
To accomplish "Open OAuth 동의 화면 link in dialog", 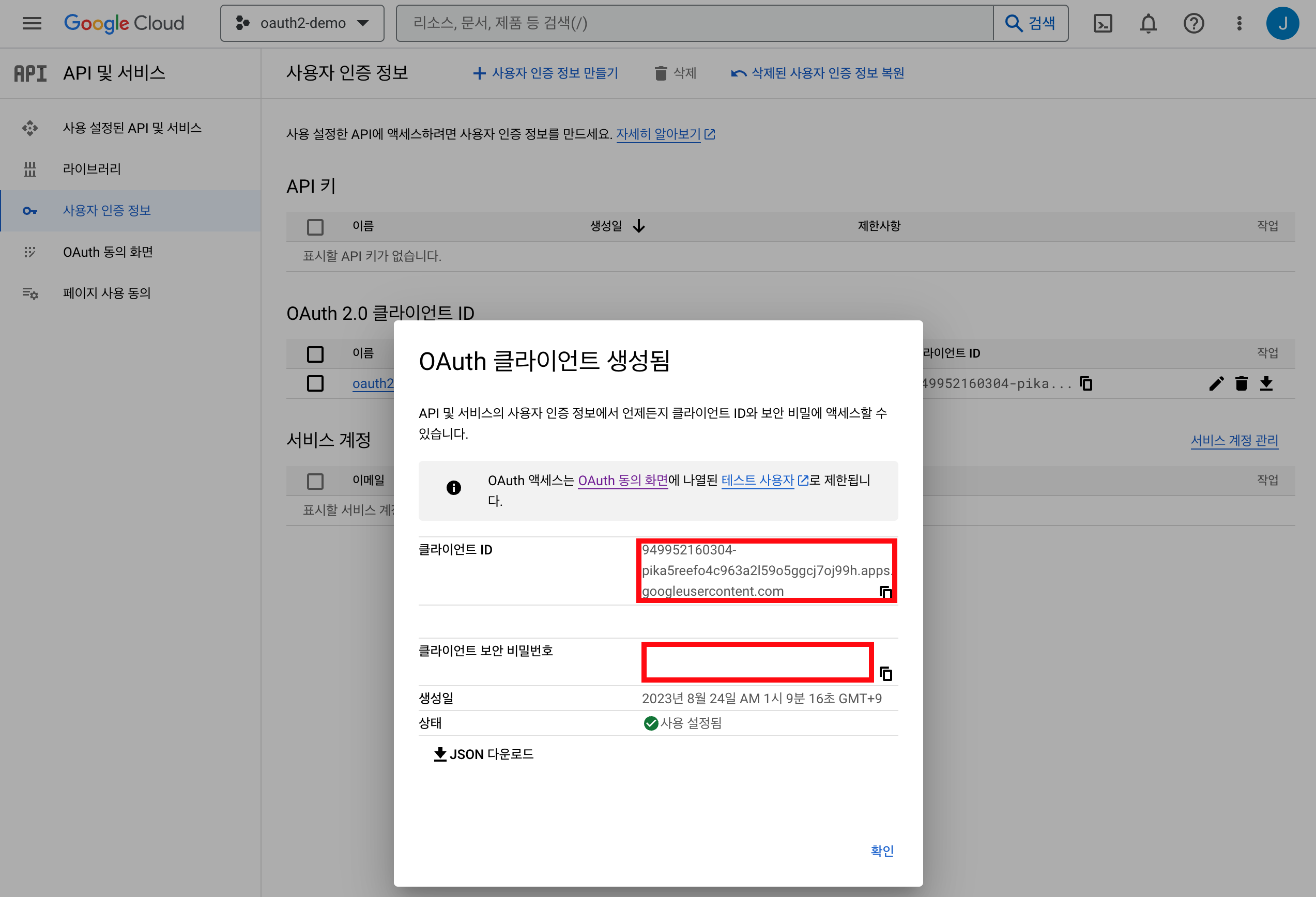I will click(x=623, y=481).
